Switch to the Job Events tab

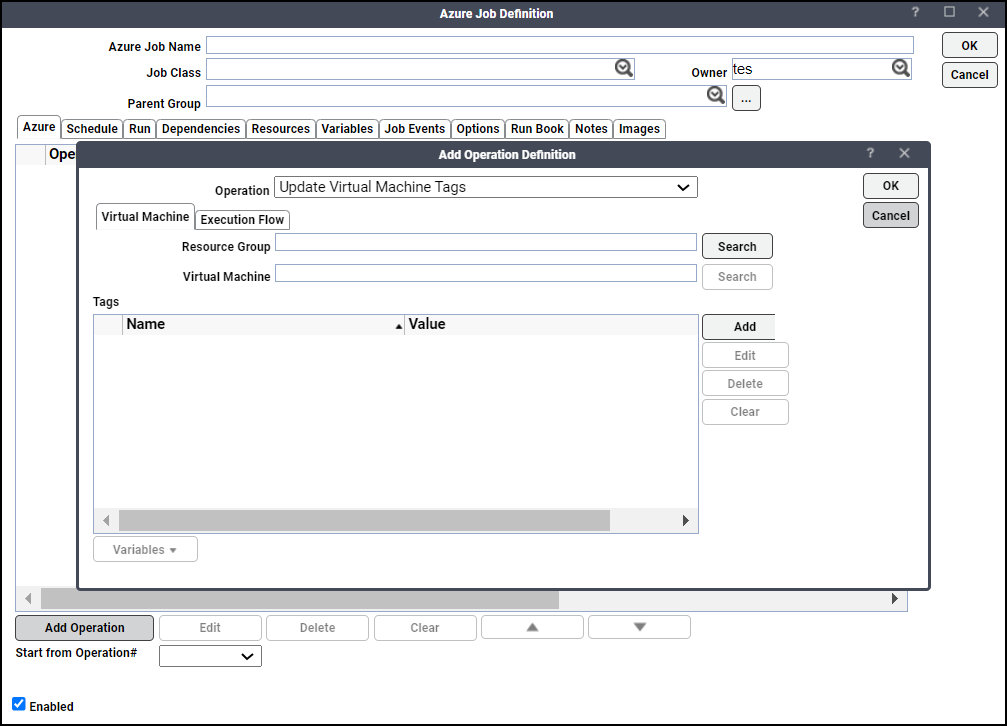tap(415, 129)
